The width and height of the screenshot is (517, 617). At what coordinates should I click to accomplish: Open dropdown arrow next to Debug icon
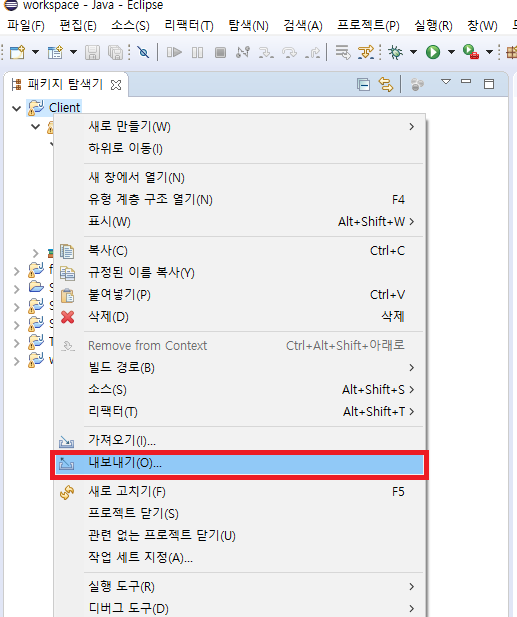click(413, 52)
